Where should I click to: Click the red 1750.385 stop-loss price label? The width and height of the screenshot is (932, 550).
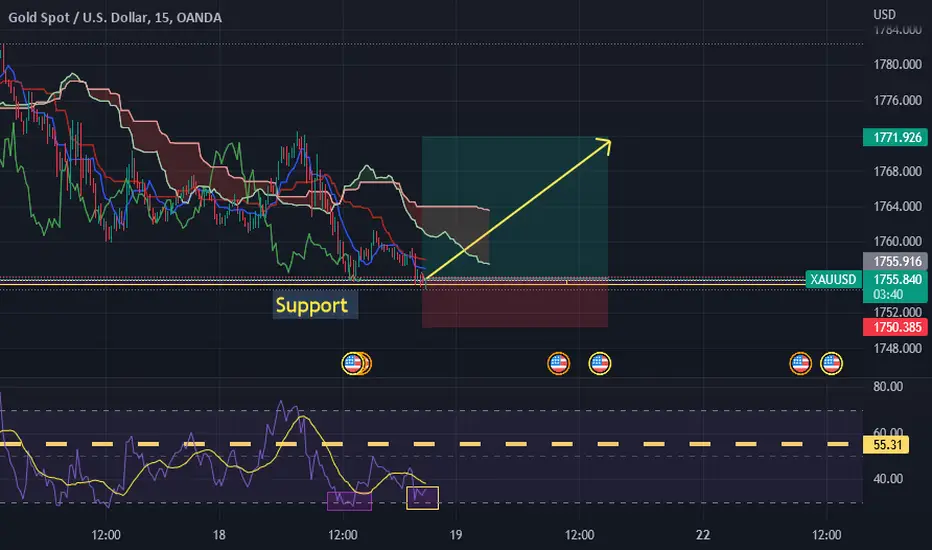(895, 327)
